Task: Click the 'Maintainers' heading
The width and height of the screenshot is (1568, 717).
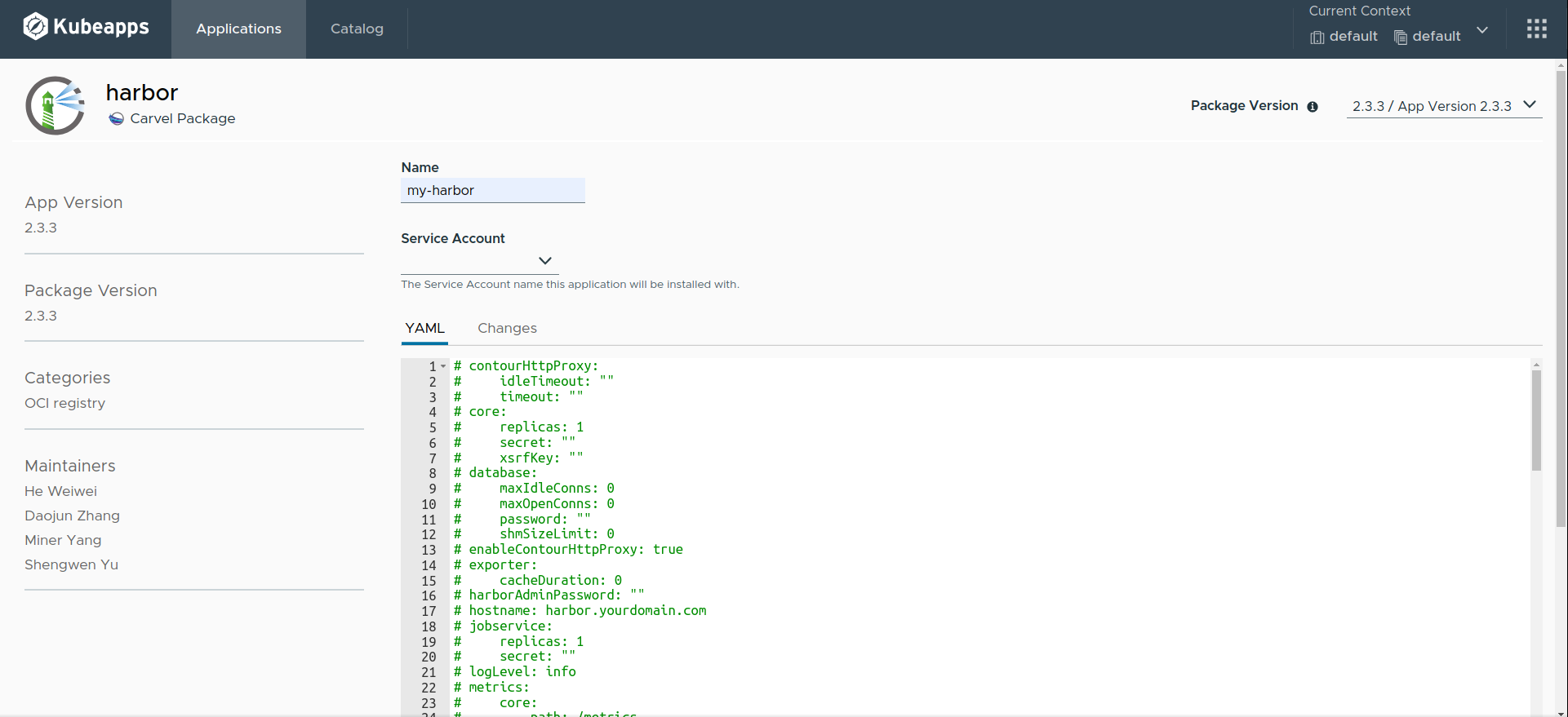Action: point(70,466)
